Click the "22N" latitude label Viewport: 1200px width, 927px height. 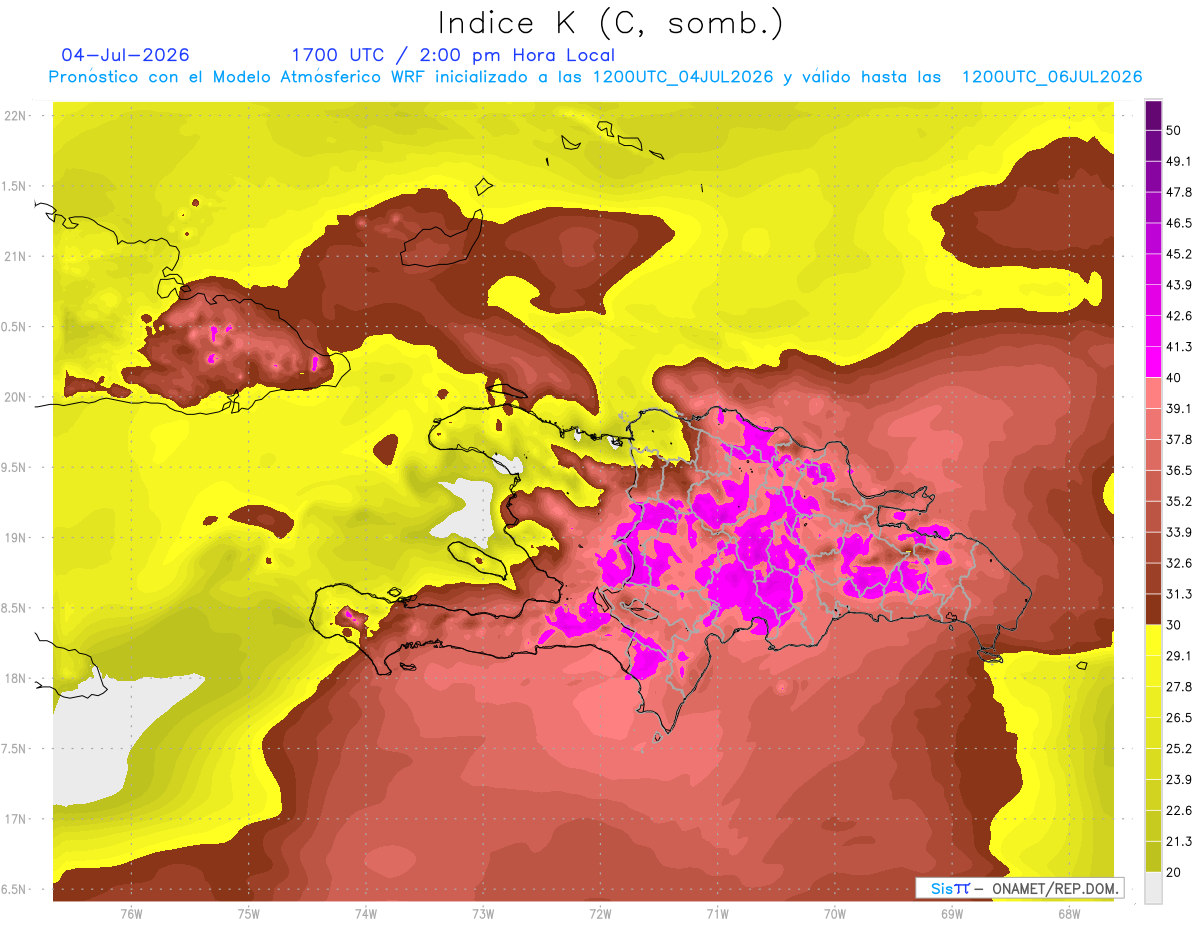[x=17, y=116]
